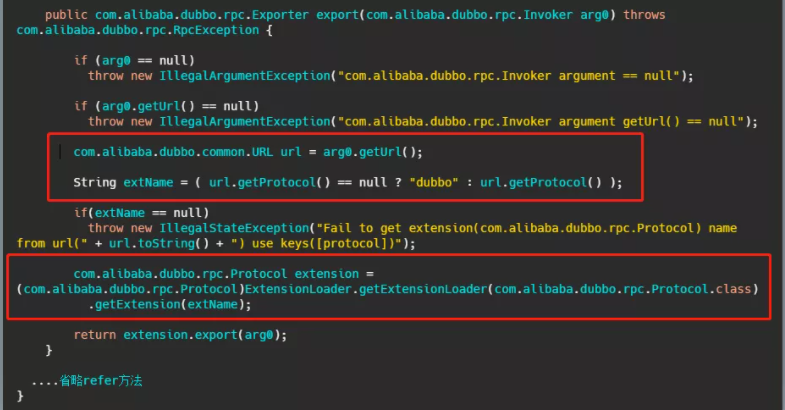
Task: Click the IllegalStateException class name
Action: (234, 228)
